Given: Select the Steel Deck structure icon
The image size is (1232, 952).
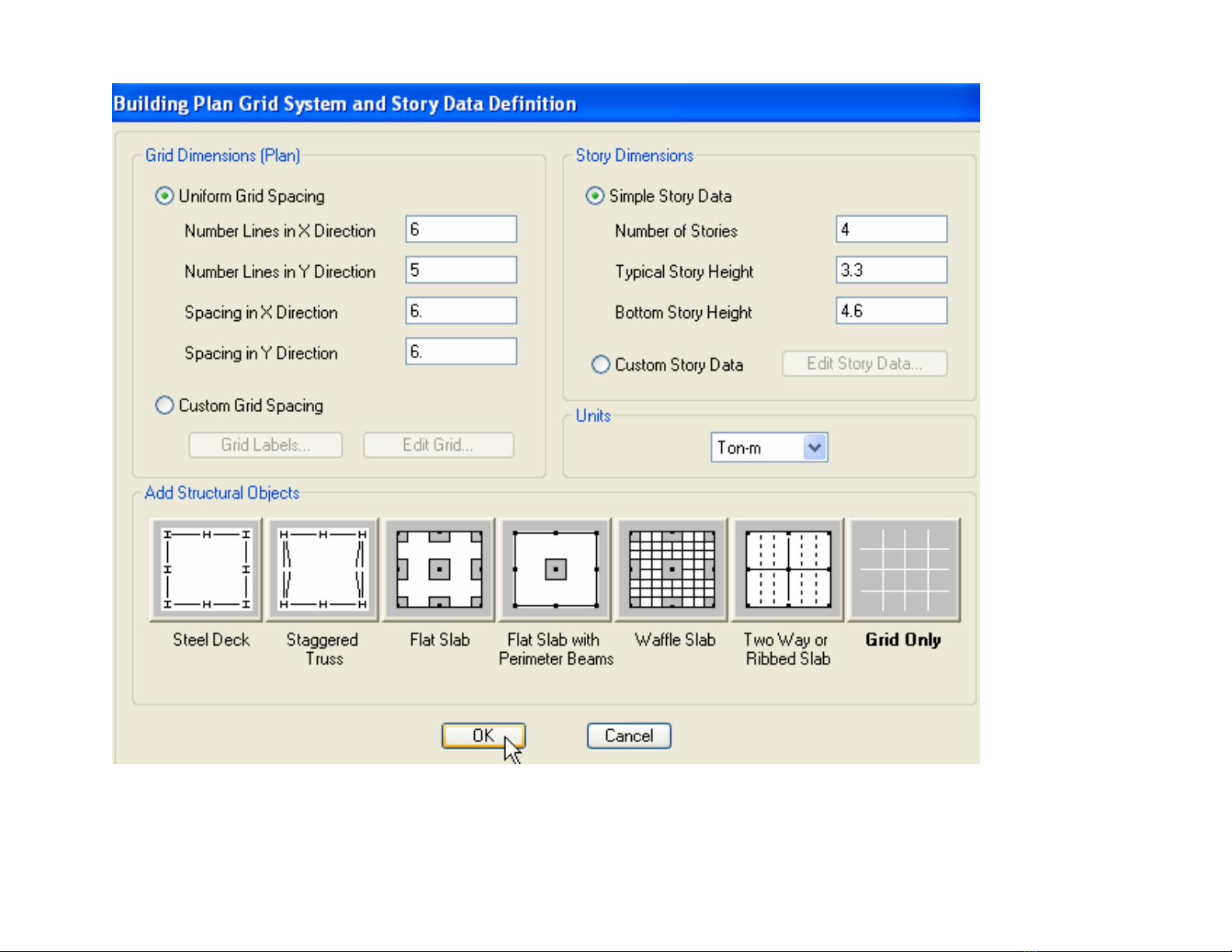Looking at the screenshot, I should click(x=206, y=570).
